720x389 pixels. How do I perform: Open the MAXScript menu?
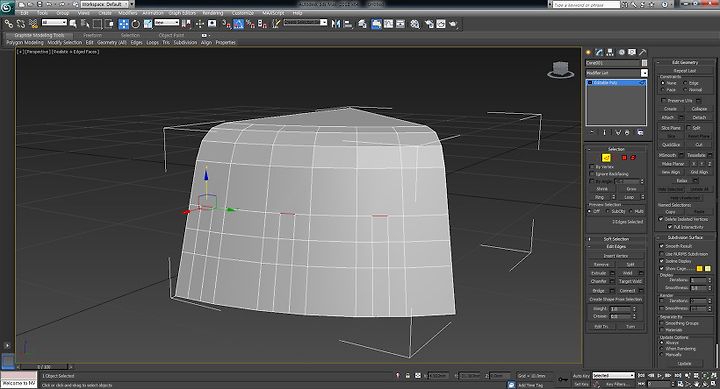[x=274, y=13]
